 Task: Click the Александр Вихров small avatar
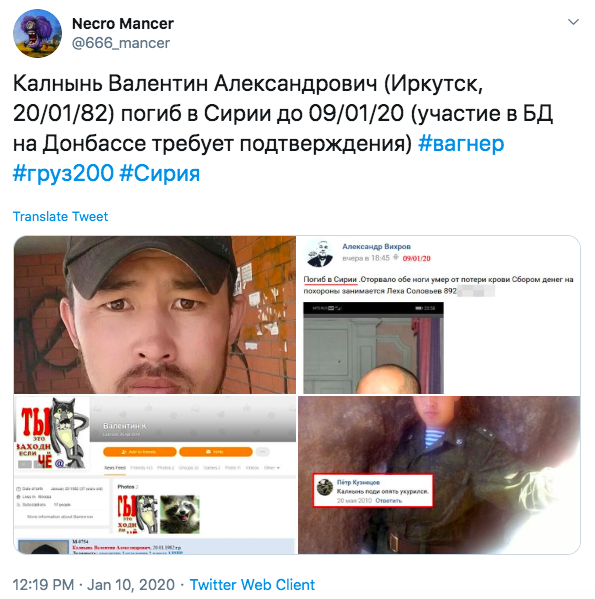[x=320, y=253]
